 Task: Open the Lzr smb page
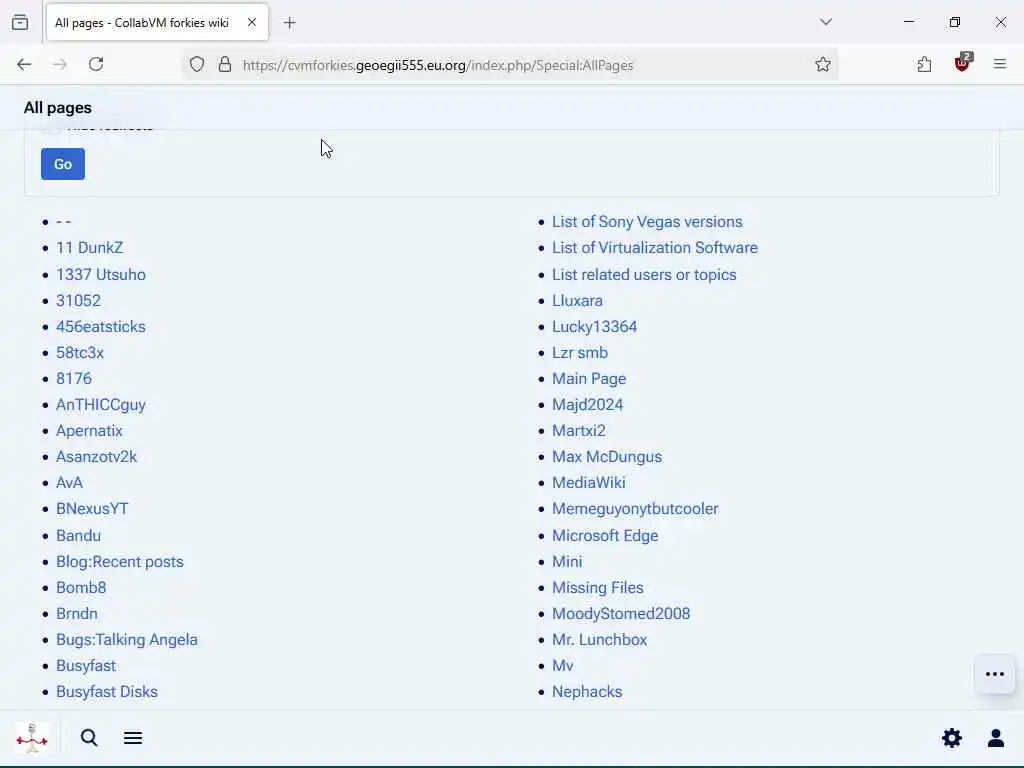(580, 353)
